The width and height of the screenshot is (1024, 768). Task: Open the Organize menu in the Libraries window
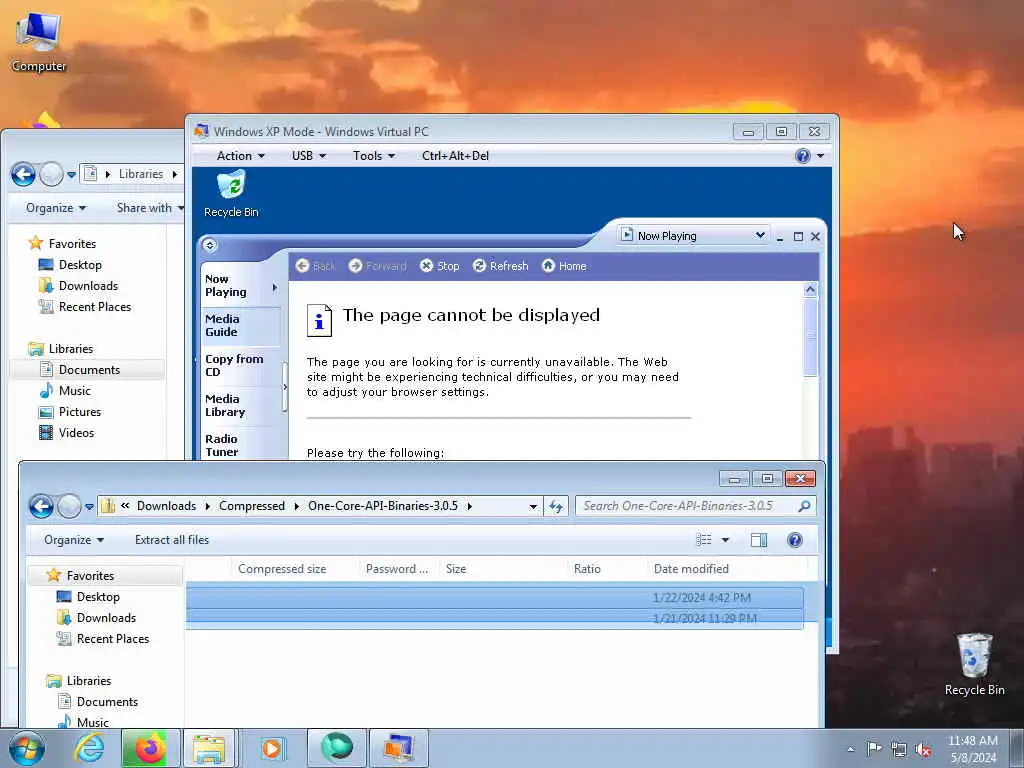pyautogui.click(x=56, y=208)
